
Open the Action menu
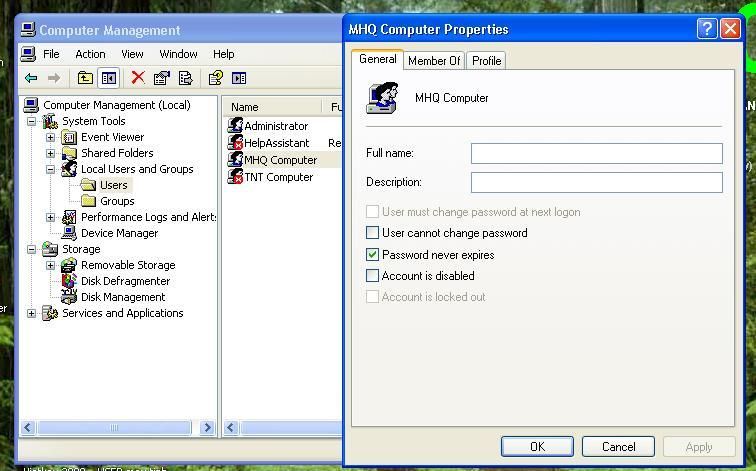coord(90,54)
